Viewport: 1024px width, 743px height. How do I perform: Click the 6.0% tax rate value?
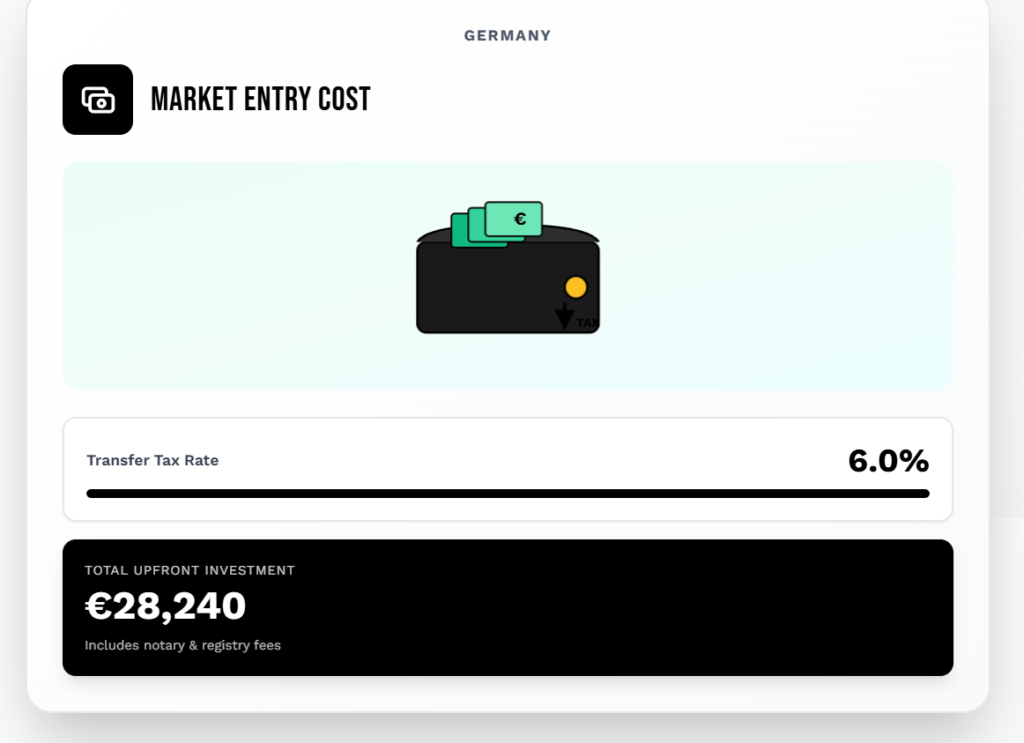click(x=888, y=461)
